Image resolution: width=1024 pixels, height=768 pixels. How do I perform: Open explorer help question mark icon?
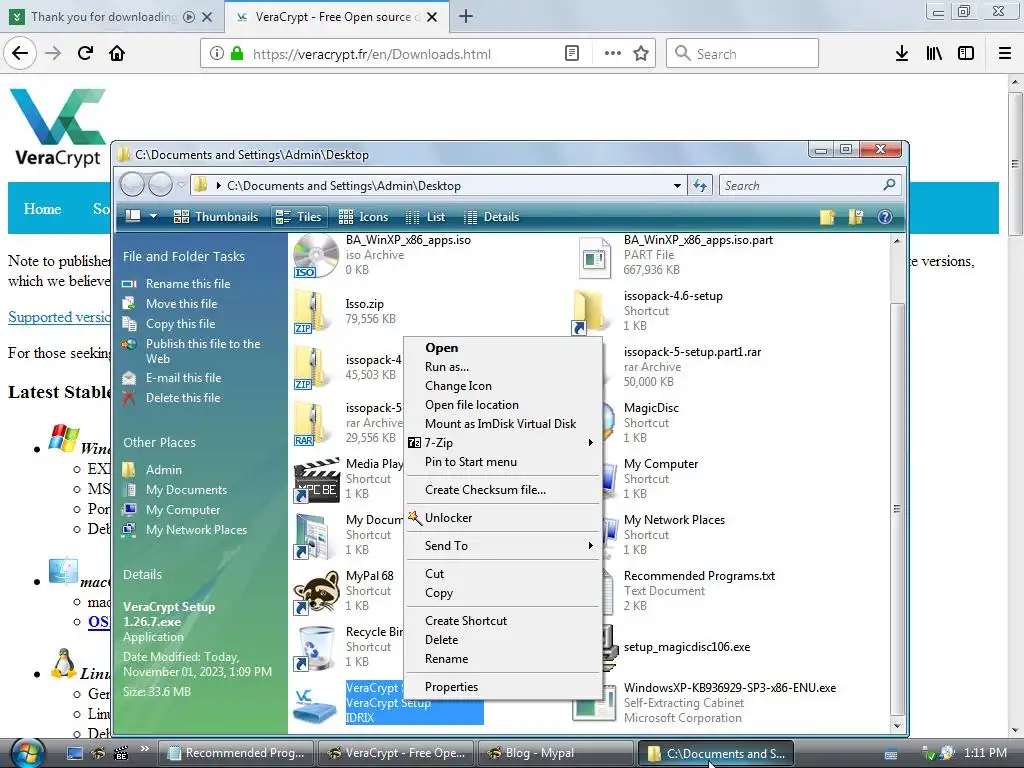885,217
